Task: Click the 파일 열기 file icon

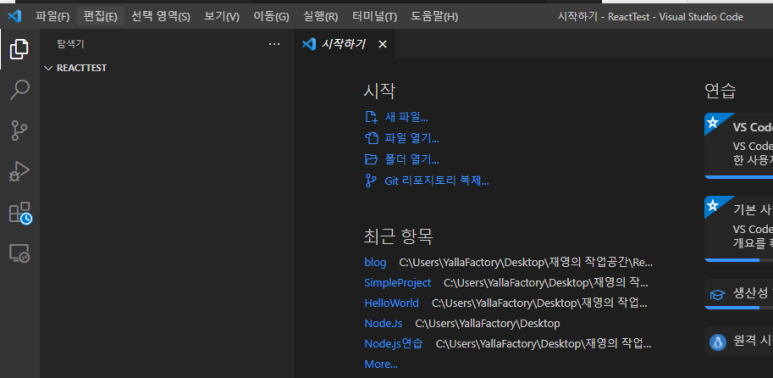Action: (x=371, y=138)
